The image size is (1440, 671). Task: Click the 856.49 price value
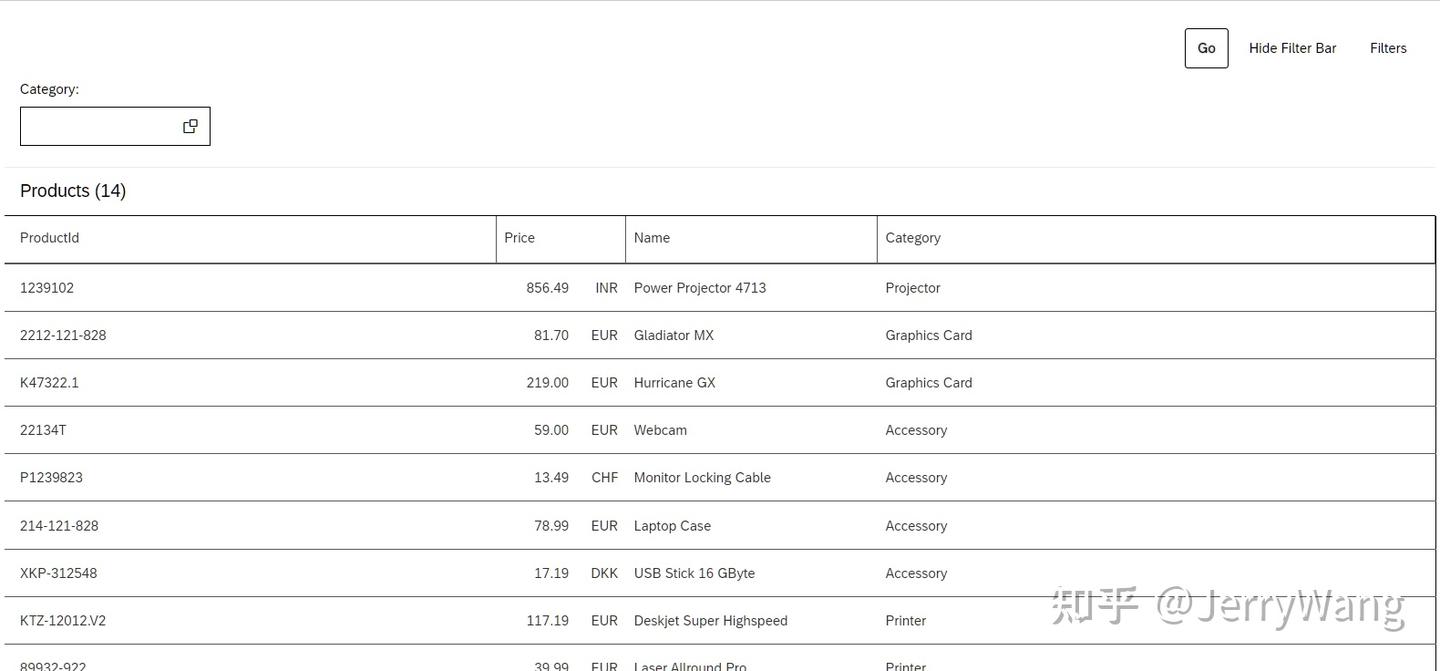547,288
